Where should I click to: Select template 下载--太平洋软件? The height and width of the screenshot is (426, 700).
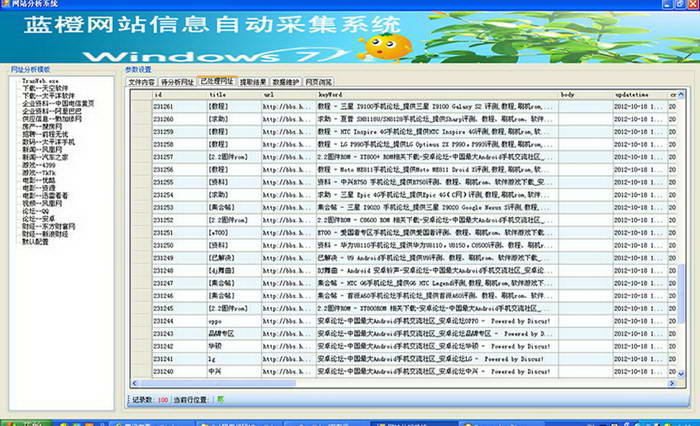[x=48, y=96]
